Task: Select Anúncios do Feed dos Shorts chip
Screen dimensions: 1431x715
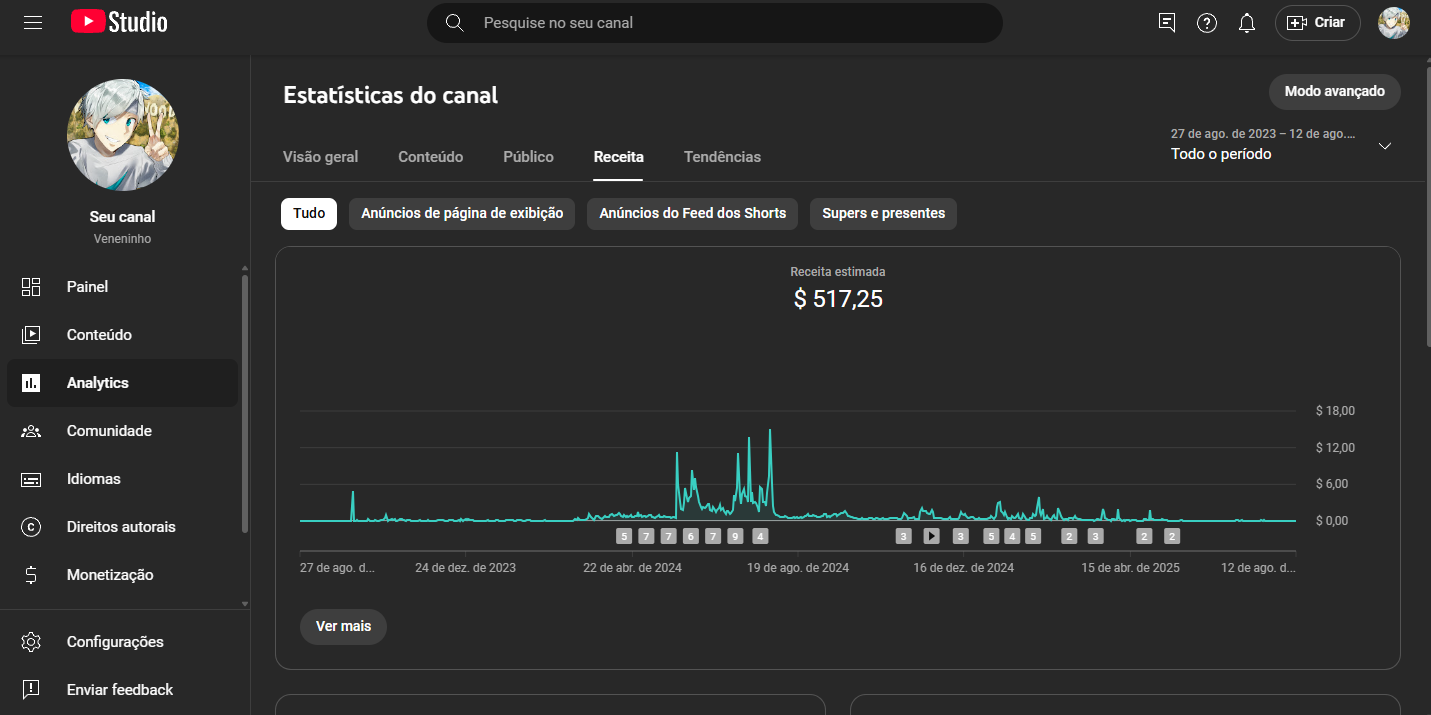Action: pos(692,213)
